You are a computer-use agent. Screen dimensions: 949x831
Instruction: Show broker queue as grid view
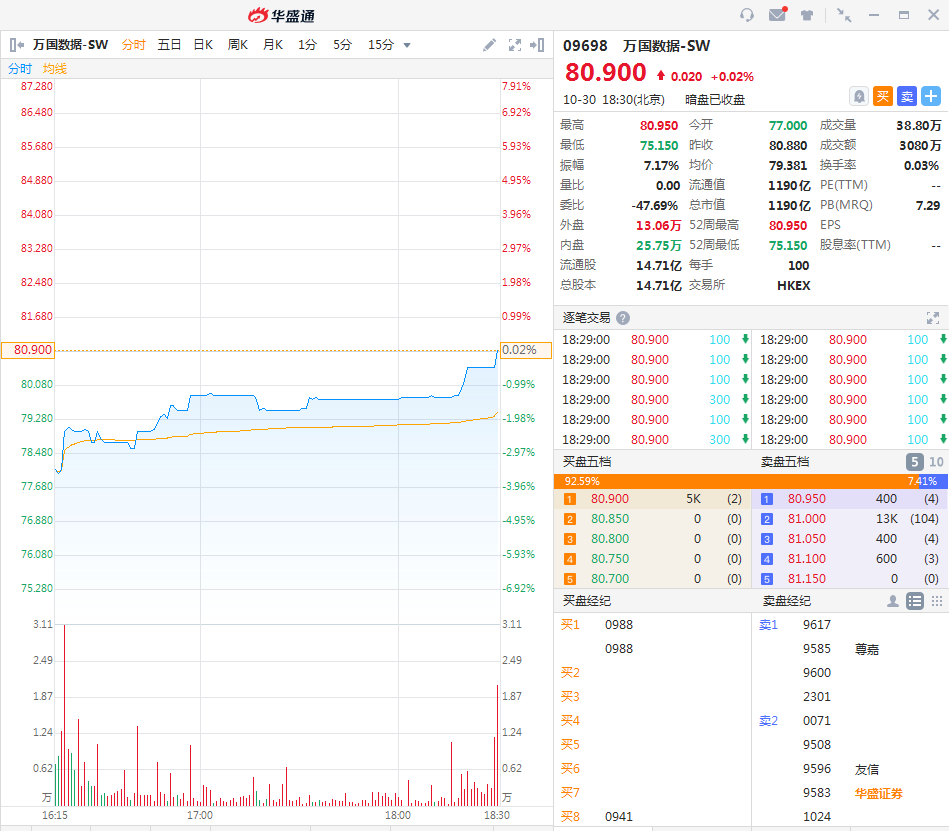tap(937, 601)
